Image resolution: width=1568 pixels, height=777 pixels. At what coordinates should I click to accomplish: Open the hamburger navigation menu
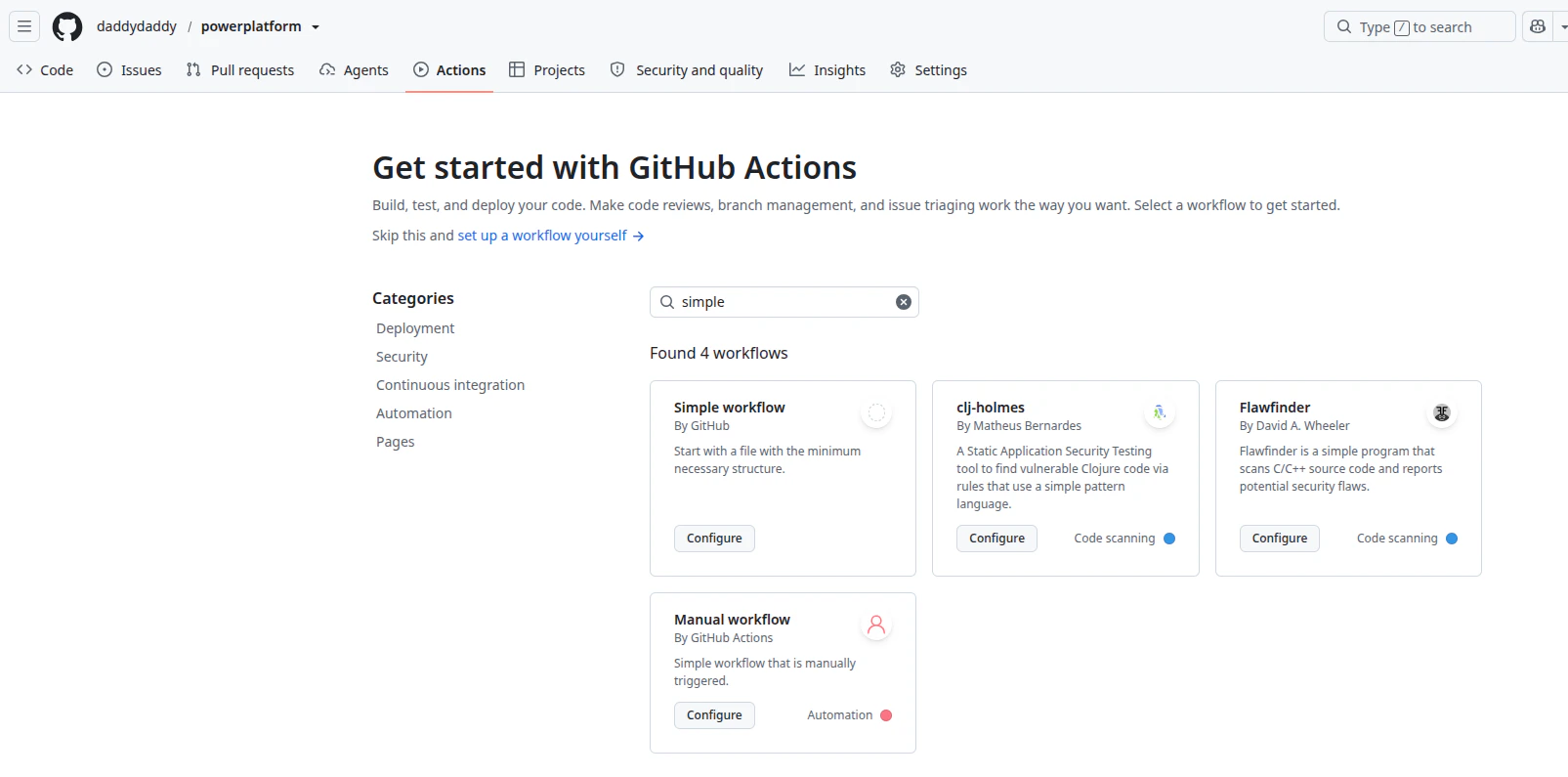24,26
